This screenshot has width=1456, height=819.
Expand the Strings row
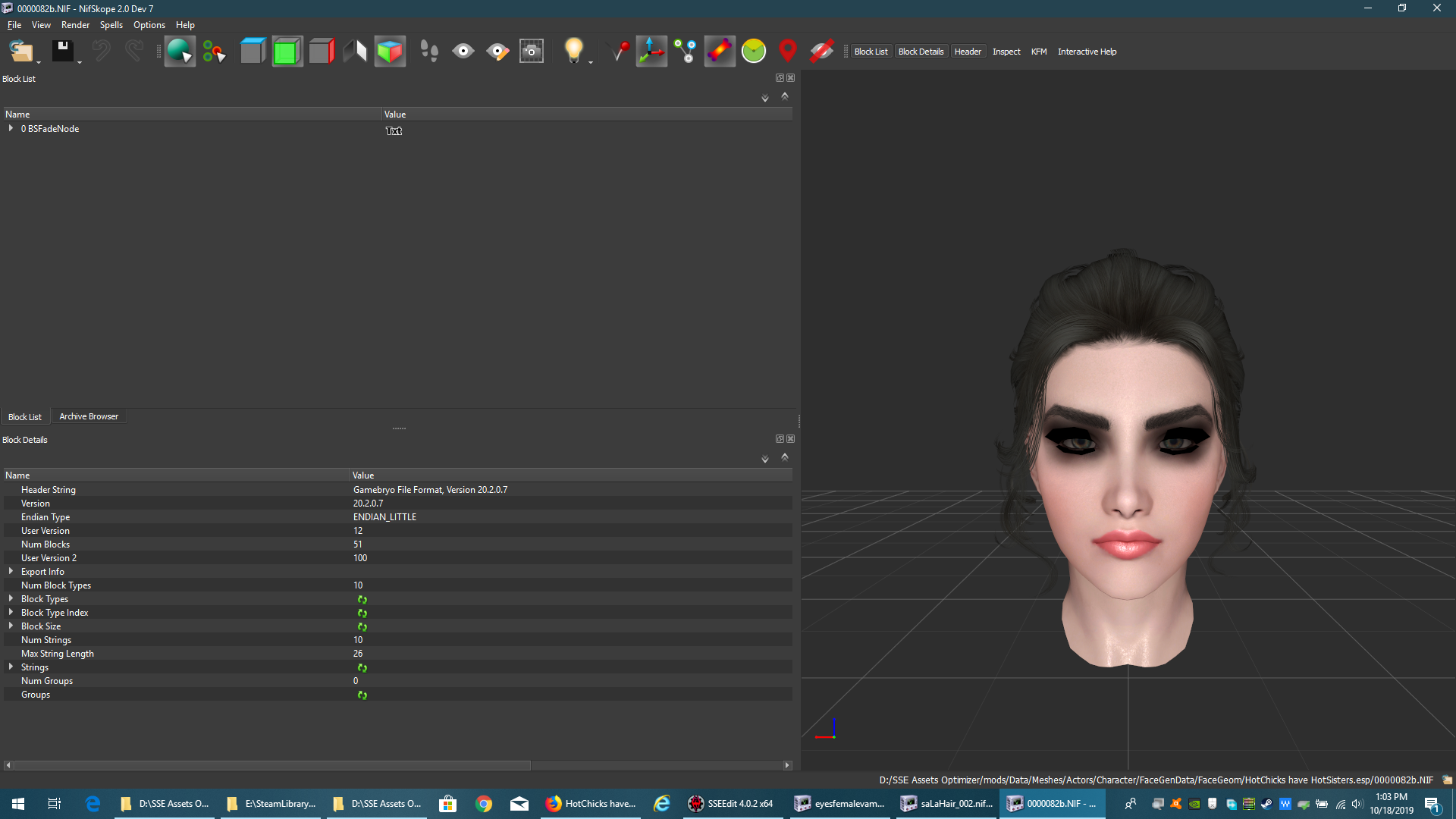tap(11, 667)
